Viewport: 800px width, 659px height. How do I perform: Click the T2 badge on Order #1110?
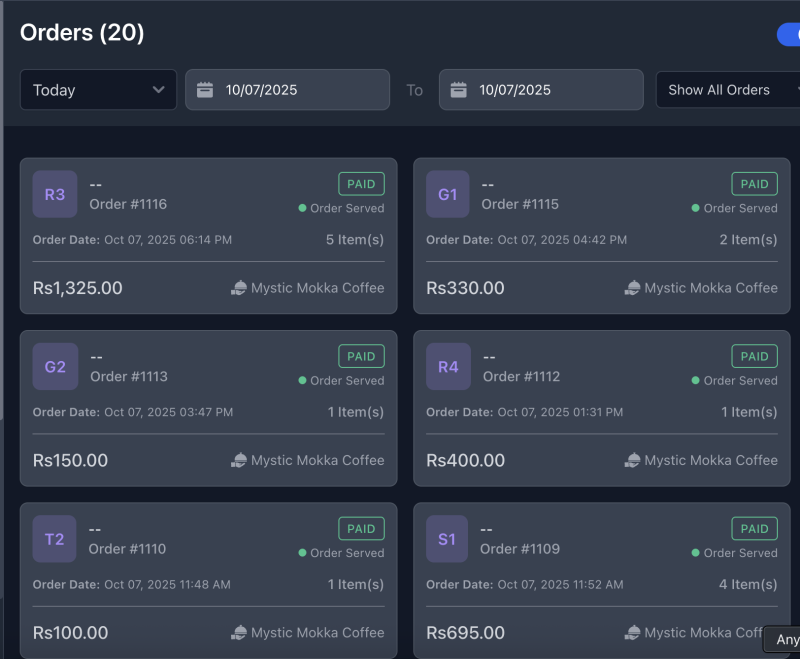[55, 538]
